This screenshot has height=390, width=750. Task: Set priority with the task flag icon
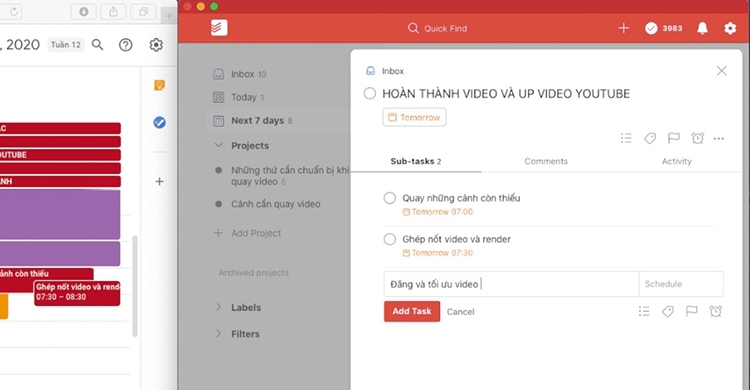pyautogui.click(x=673, y=138)
